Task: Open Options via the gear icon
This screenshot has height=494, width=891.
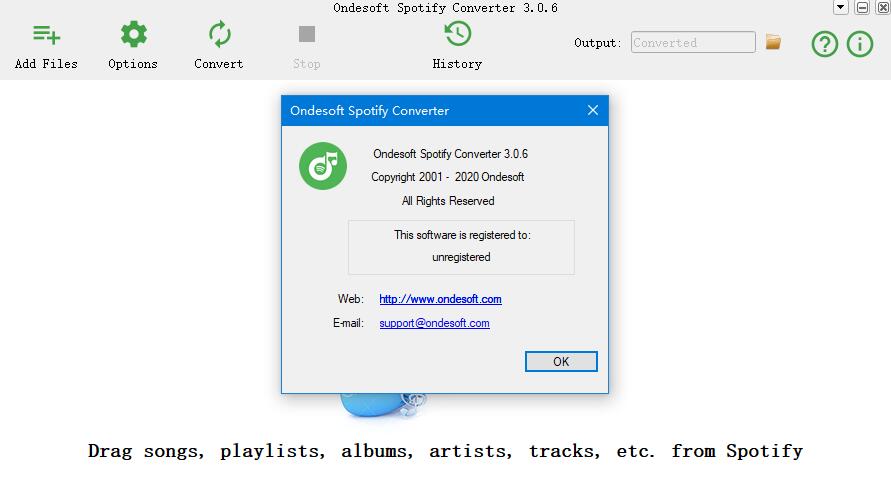Action: click(x=134, y=35)
